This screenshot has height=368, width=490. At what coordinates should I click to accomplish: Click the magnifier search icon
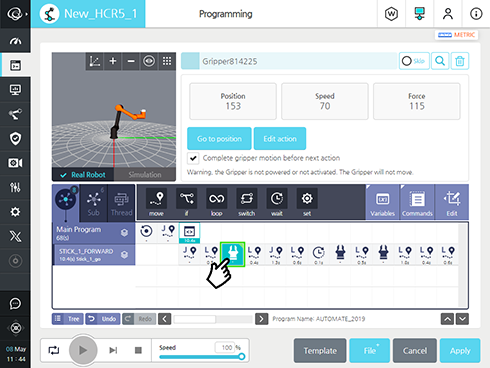440,61
